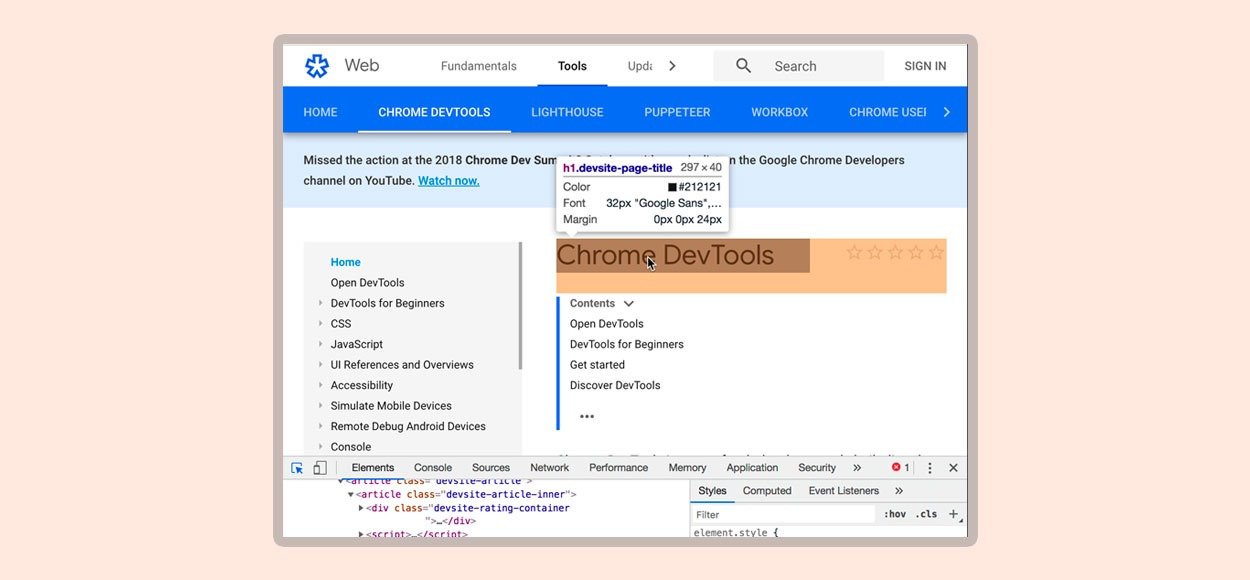Rate the page with the third star

tap(895, 252)
